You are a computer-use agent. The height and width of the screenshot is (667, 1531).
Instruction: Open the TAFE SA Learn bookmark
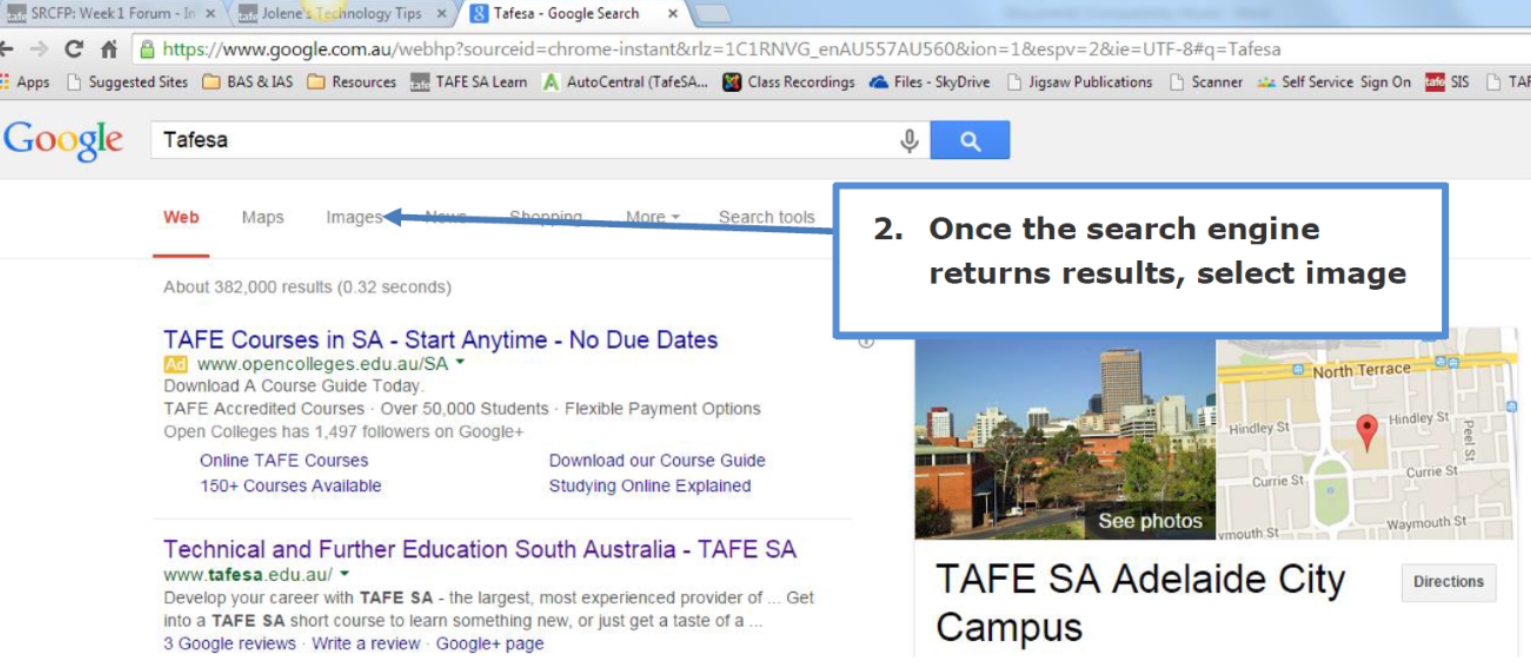tap(469, 82)
